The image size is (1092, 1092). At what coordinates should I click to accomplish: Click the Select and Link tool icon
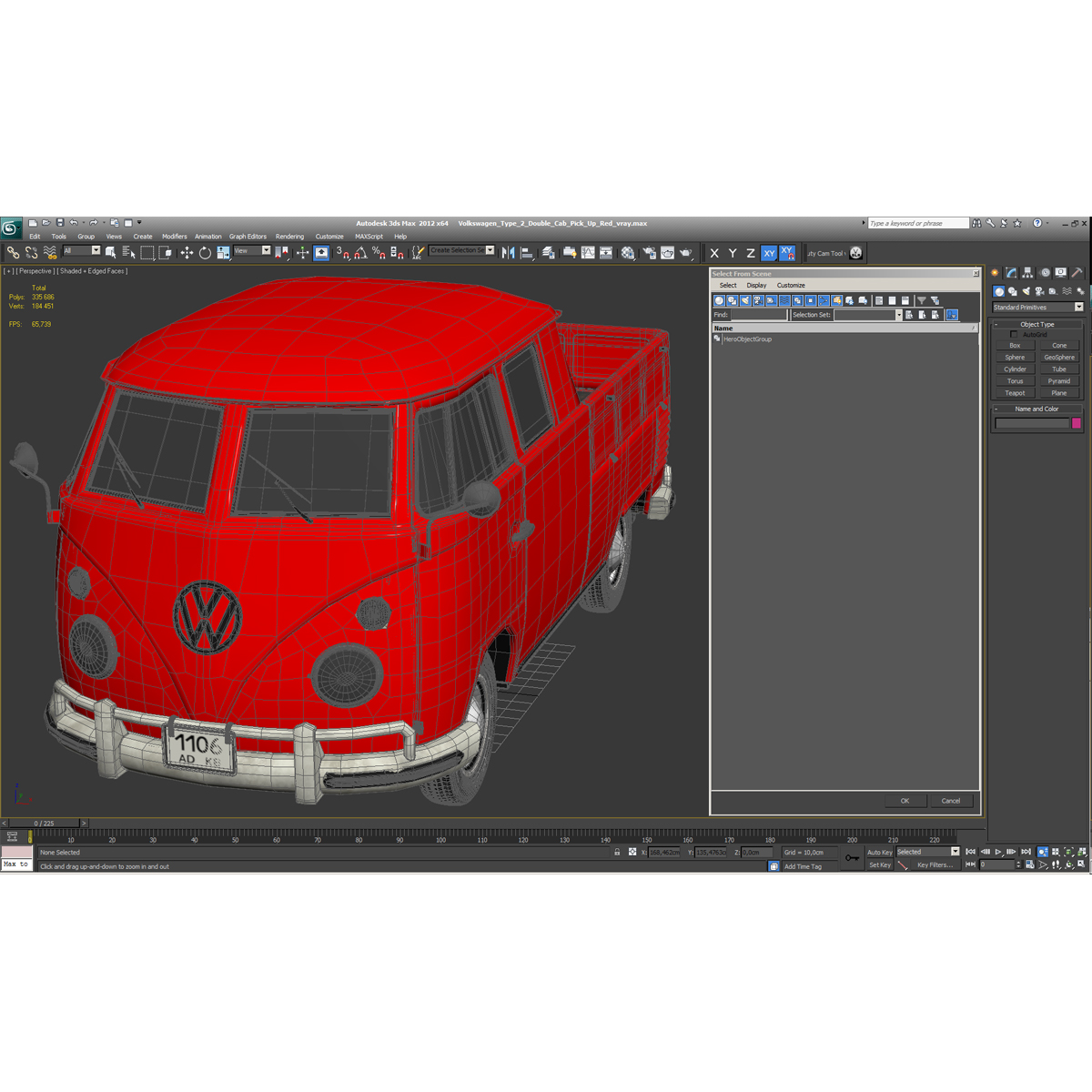(x=13, y=252)
